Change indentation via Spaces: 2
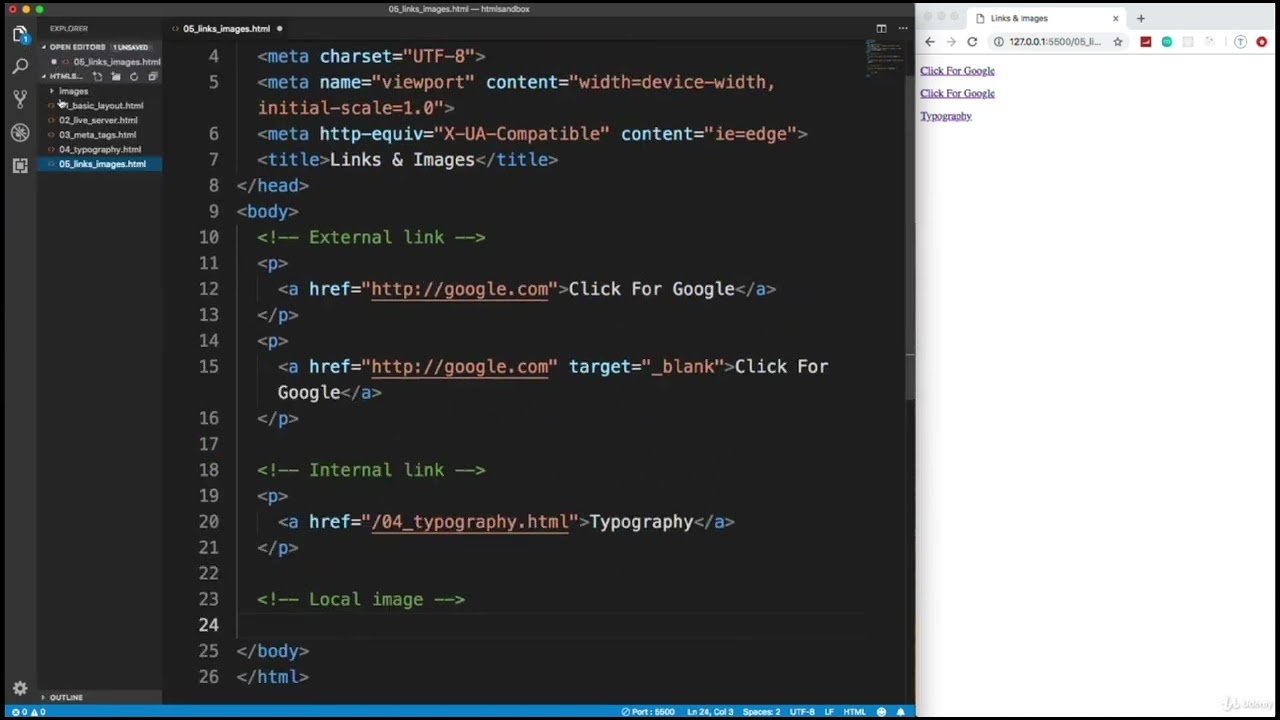Image resolution: width=1280 pixels, height=720 pixels. tap(761, 712)
